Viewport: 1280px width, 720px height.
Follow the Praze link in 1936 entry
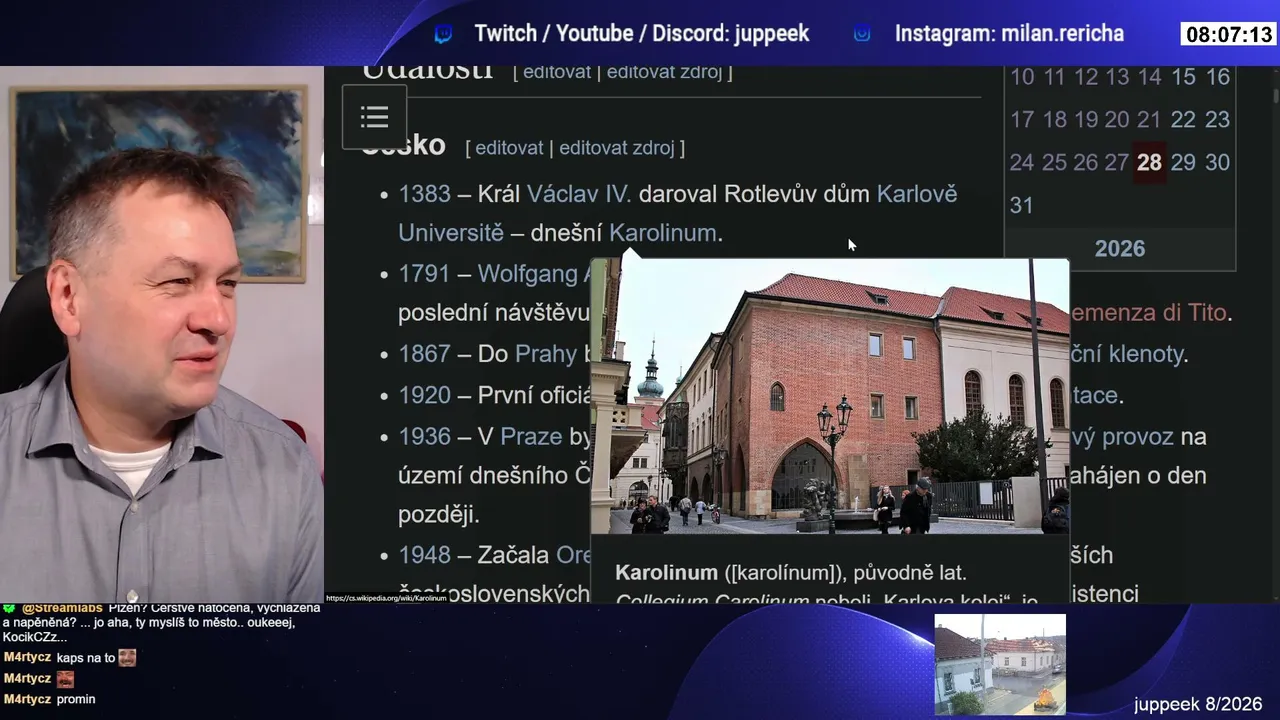pos(531,437)
